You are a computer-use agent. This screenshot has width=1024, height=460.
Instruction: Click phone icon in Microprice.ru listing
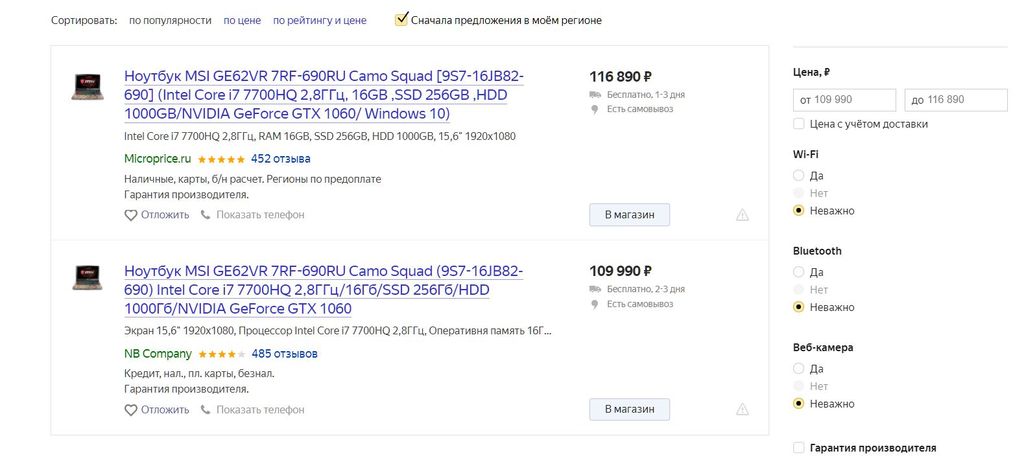[x=206, y=215]
